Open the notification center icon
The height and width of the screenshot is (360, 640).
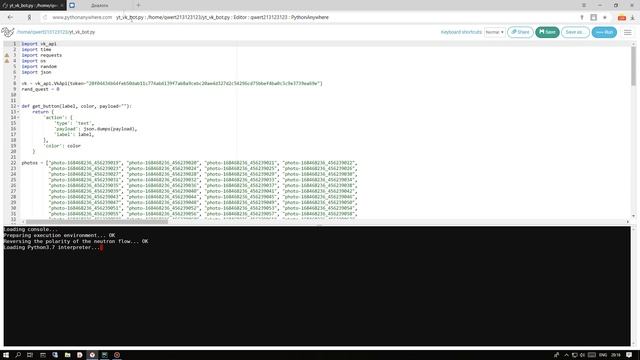629,355
